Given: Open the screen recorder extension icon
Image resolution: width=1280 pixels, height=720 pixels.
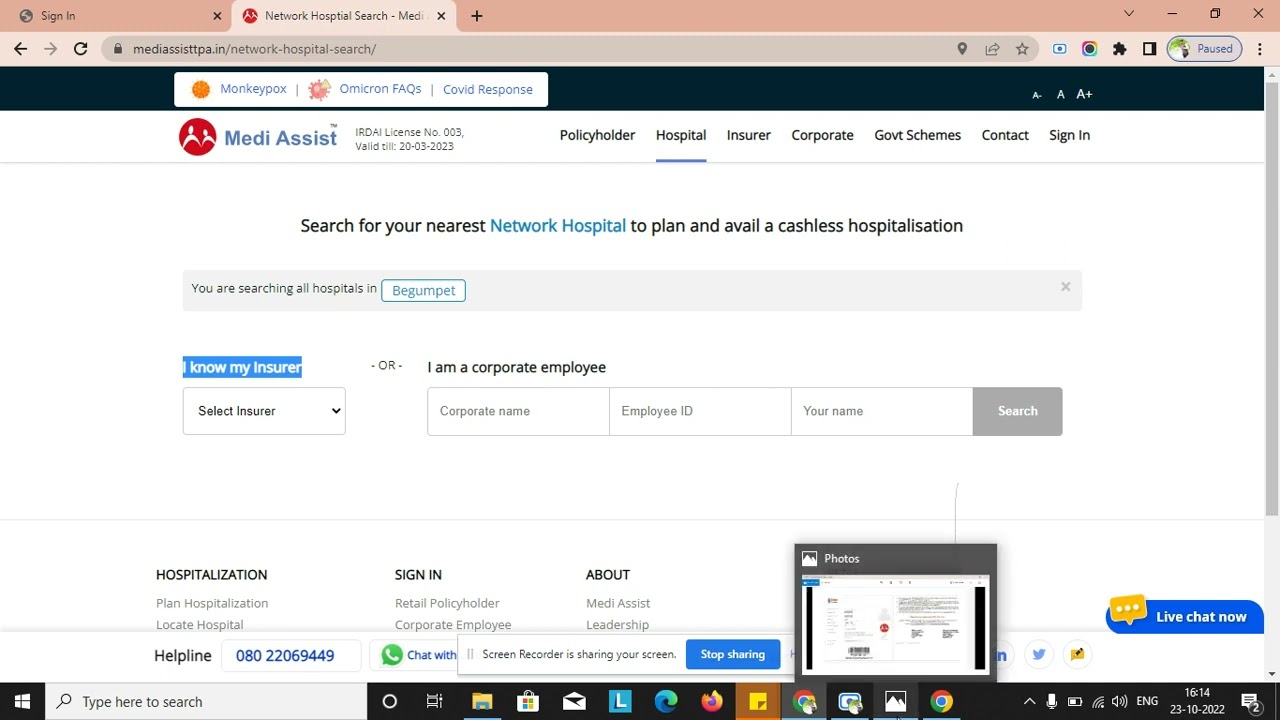Looking at the screenshot, I should [x=1060, y=49].
